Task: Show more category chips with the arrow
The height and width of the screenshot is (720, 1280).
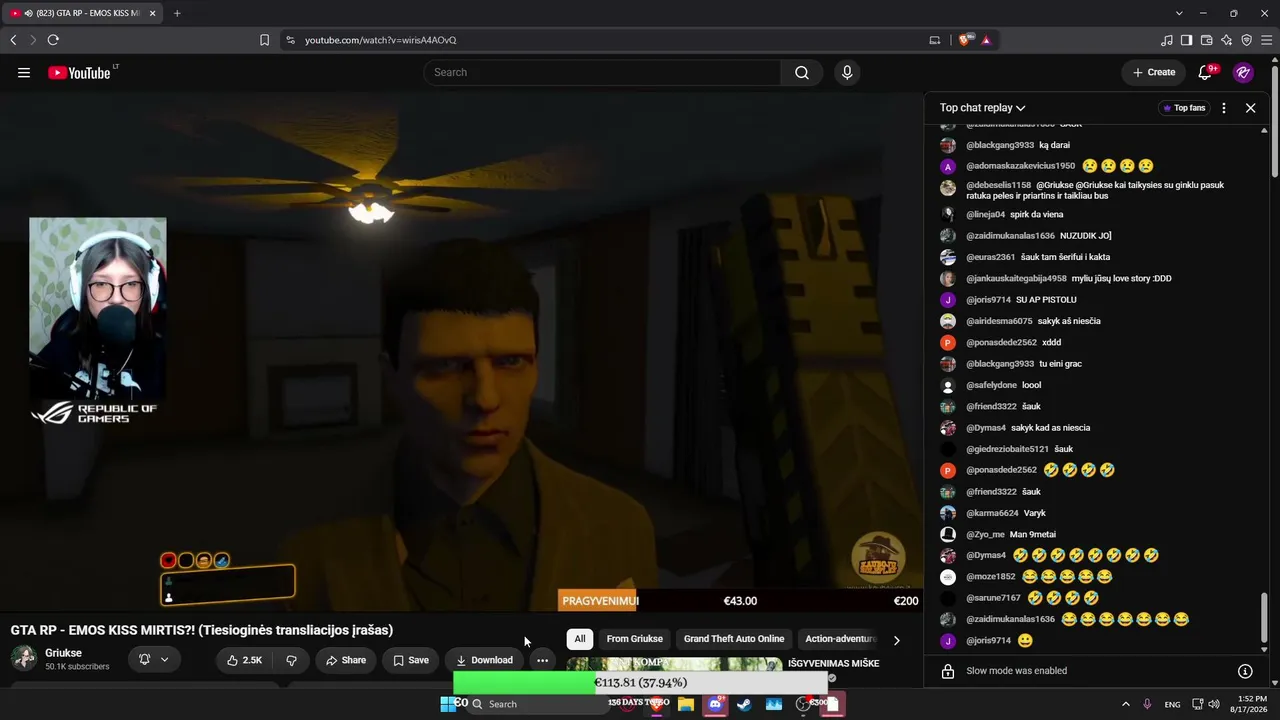Action: (896, 640)
